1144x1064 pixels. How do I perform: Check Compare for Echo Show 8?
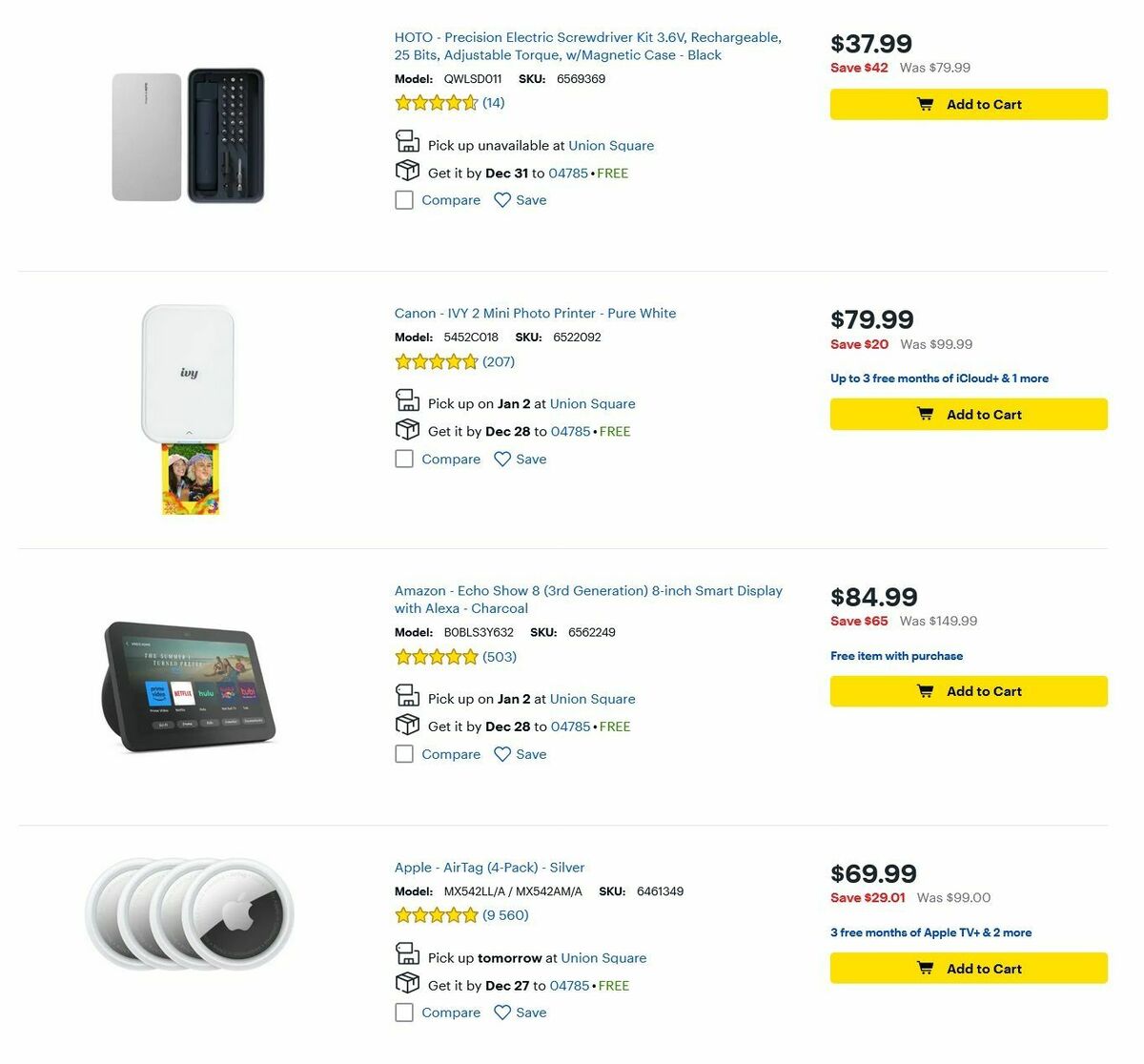[404, 754]
